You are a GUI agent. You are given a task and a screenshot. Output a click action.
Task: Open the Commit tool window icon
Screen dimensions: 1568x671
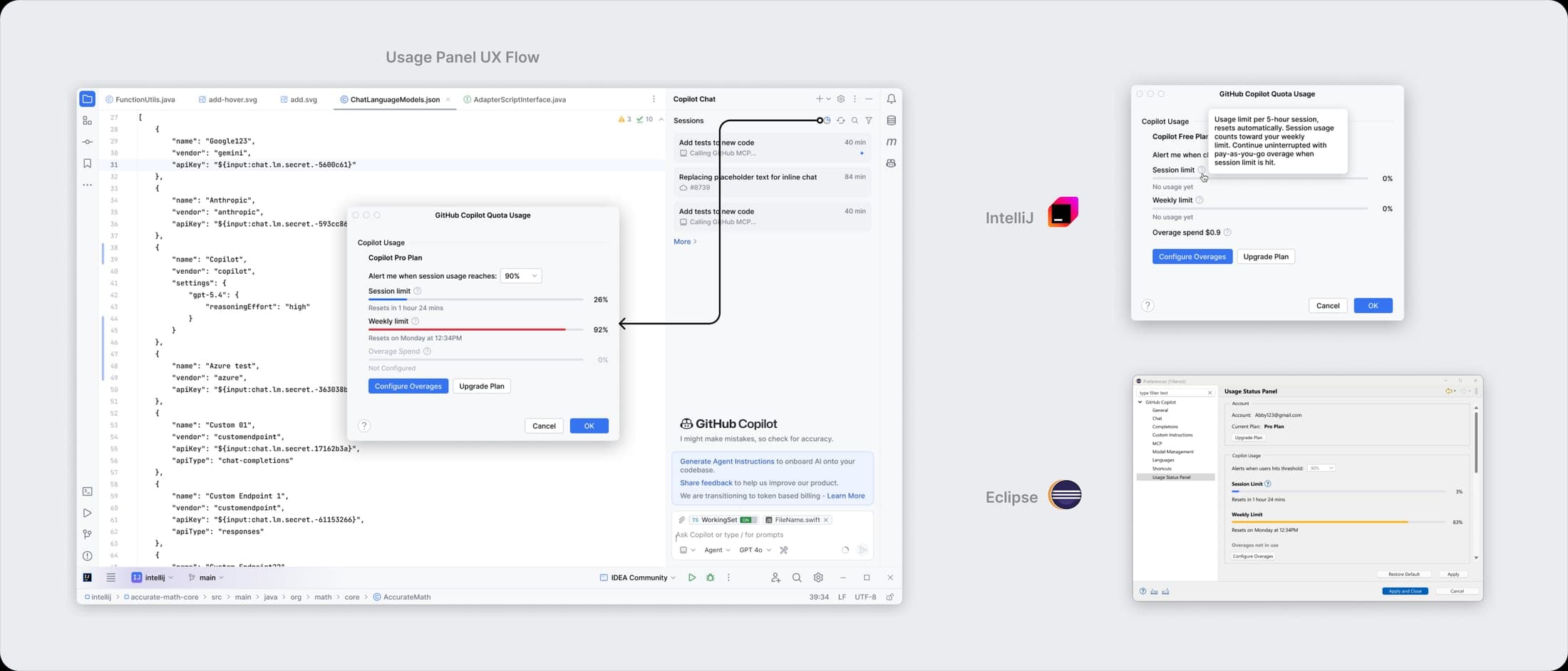coord(87,142)
